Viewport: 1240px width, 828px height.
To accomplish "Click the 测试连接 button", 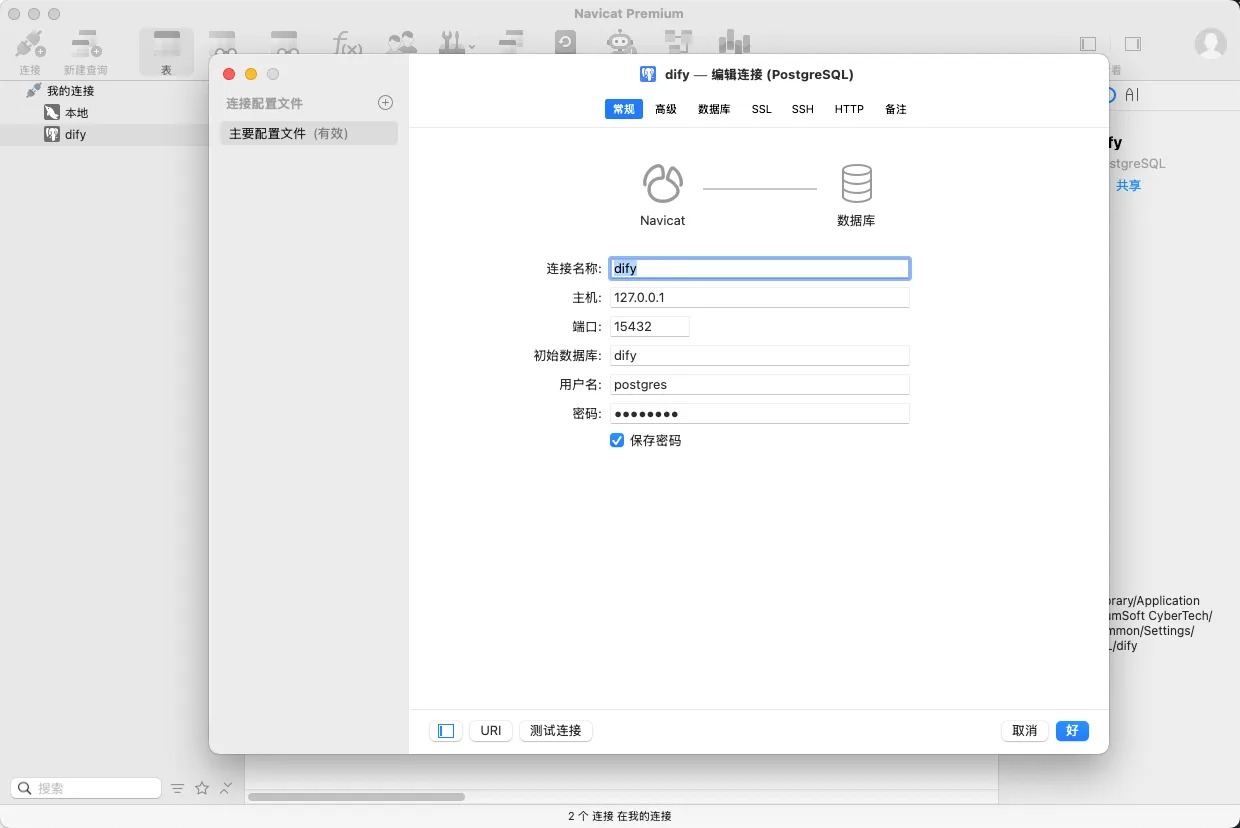I will (x=556, y=731).
